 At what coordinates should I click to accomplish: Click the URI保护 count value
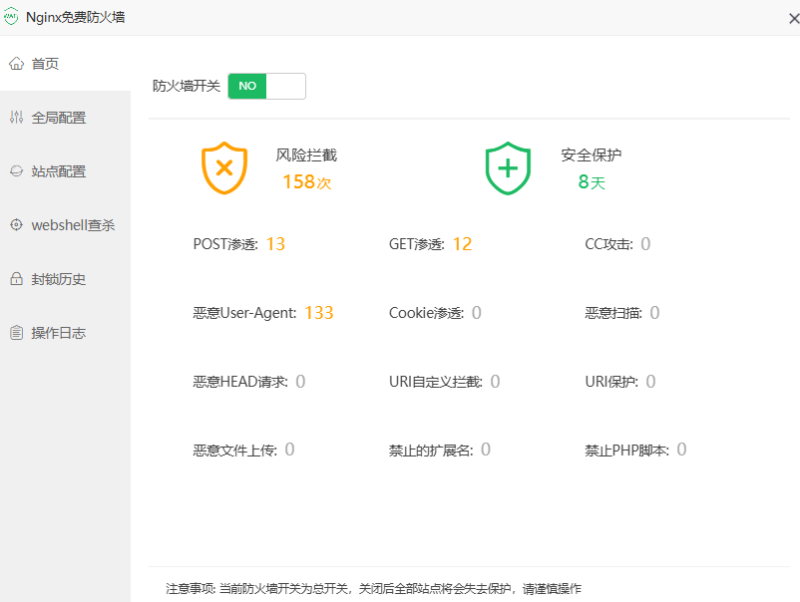(651, 382)
